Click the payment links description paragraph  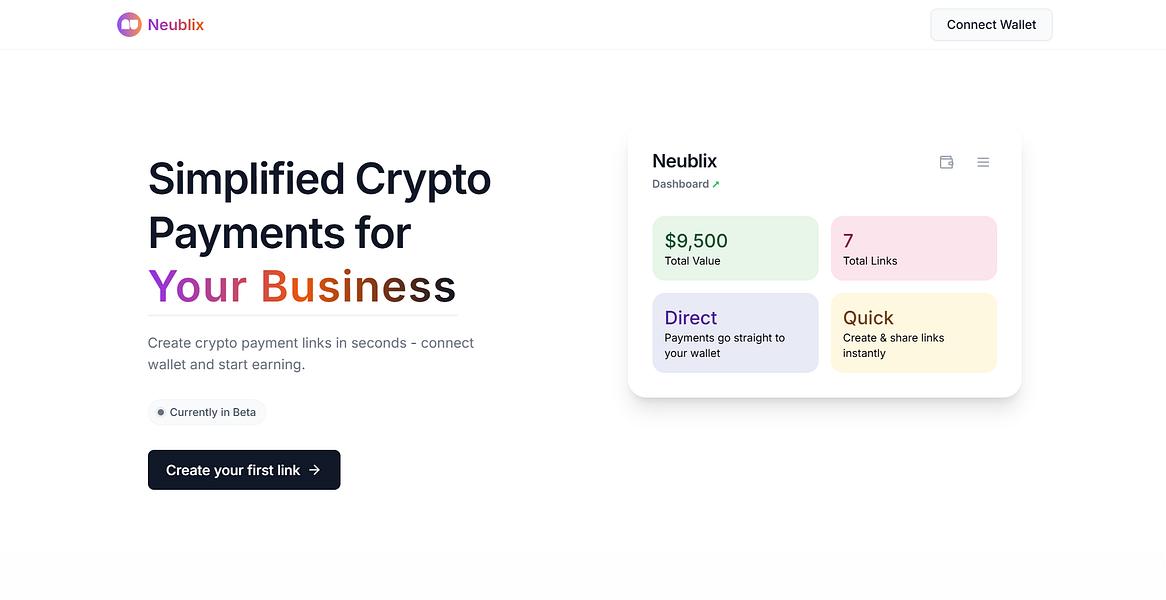311,354
